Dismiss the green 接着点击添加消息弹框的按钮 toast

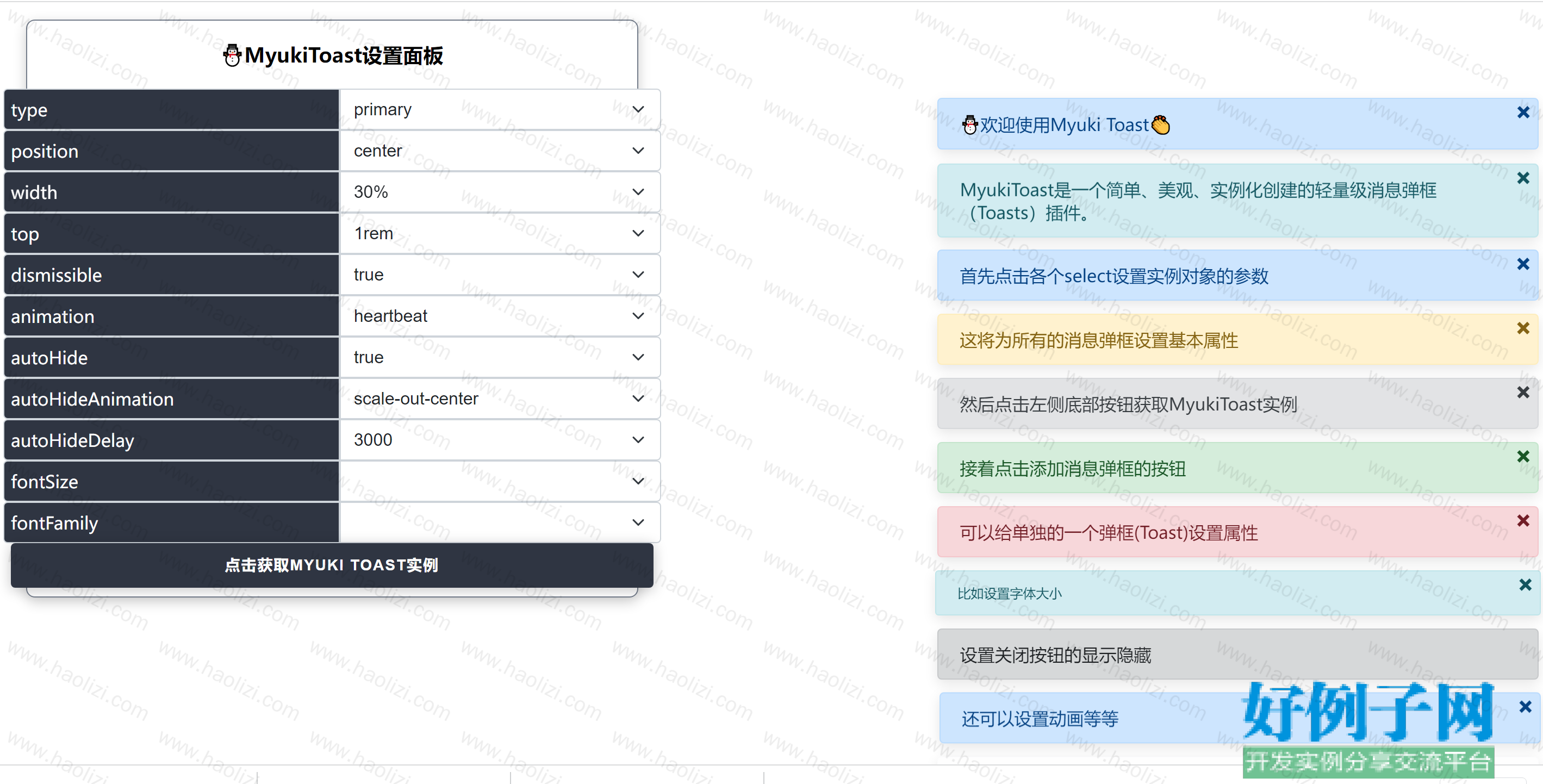coord(1523,456)
